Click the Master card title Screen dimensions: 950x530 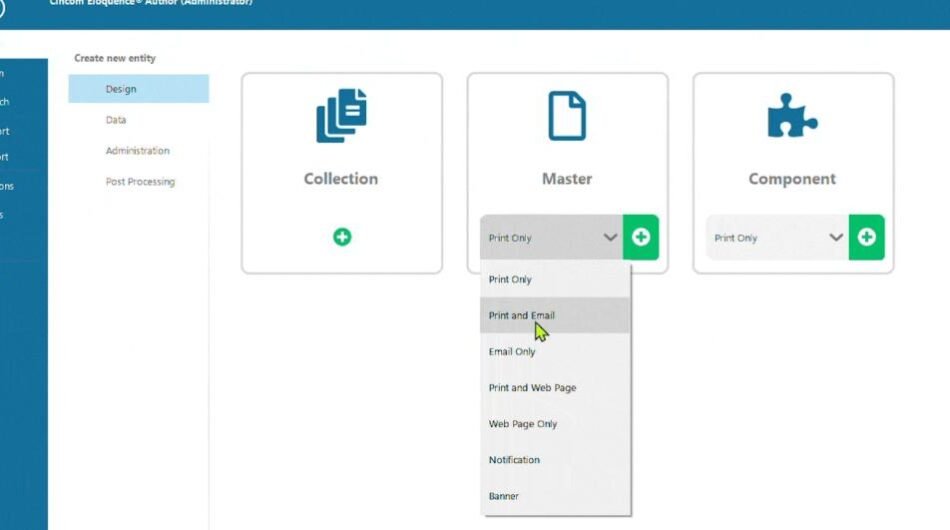point(567,179)
